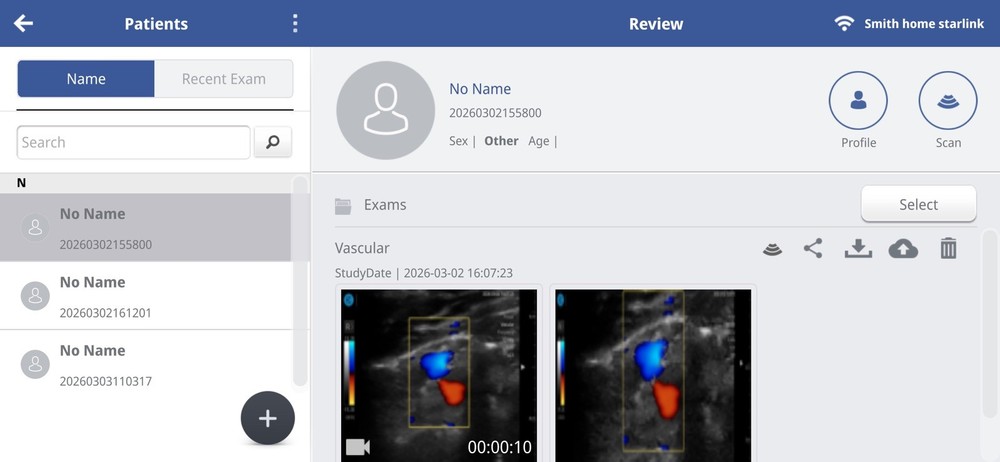Click the search magnifier button
Viewport: 1000px width, 462px height.
coord(272,142)
